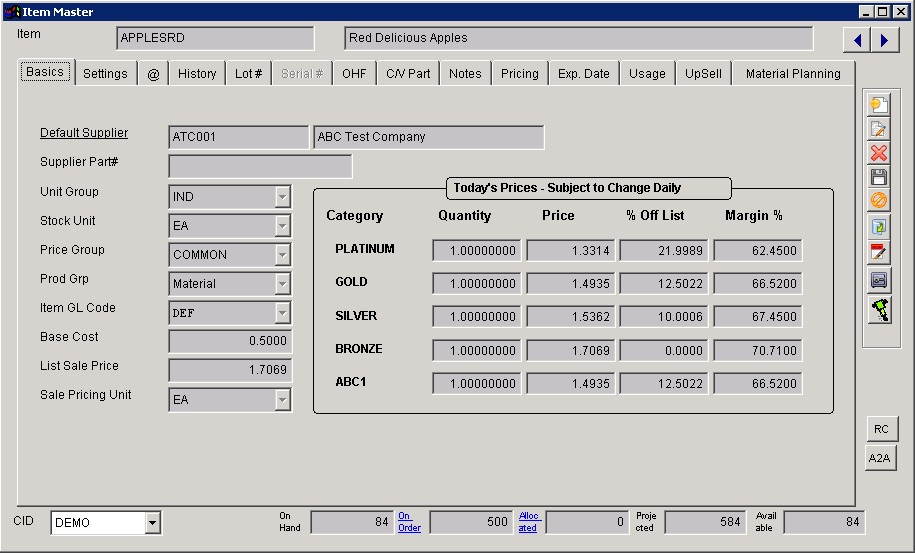The image size is (915, 553).
Task: Click the Supplier Part# input field
Action: coord(260,166)
